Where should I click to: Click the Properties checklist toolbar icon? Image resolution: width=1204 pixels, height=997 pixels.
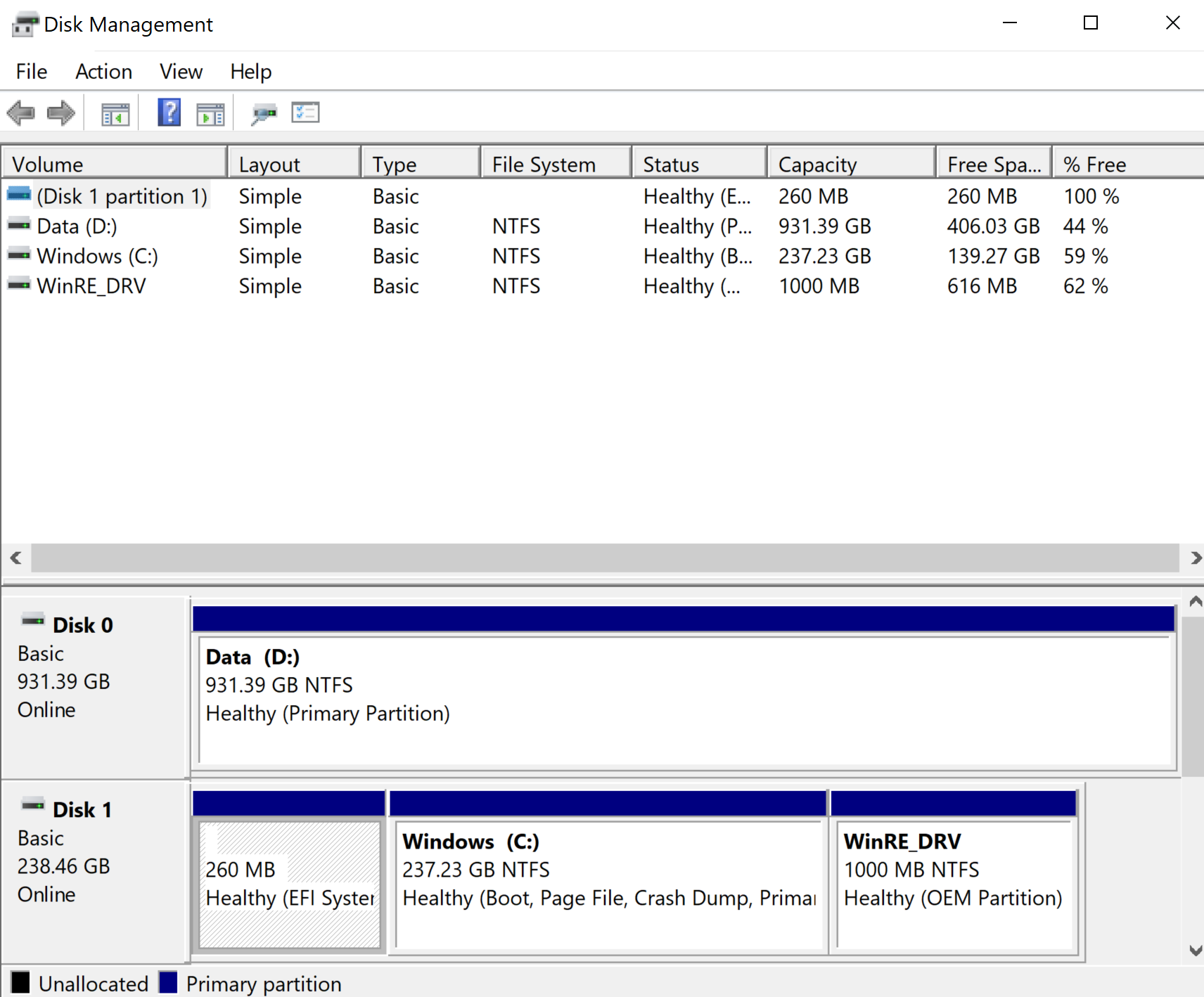pos(305,112)
